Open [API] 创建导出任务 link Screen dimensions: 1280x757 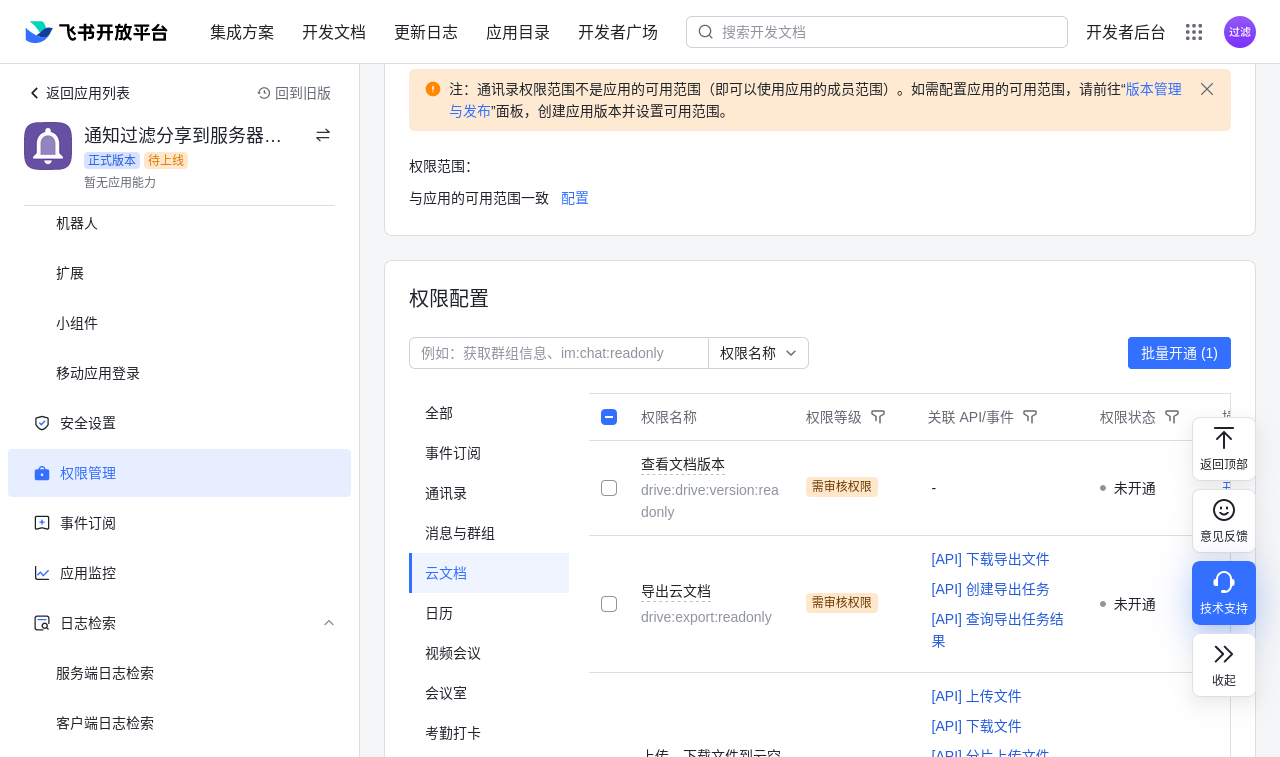[990, 589]
